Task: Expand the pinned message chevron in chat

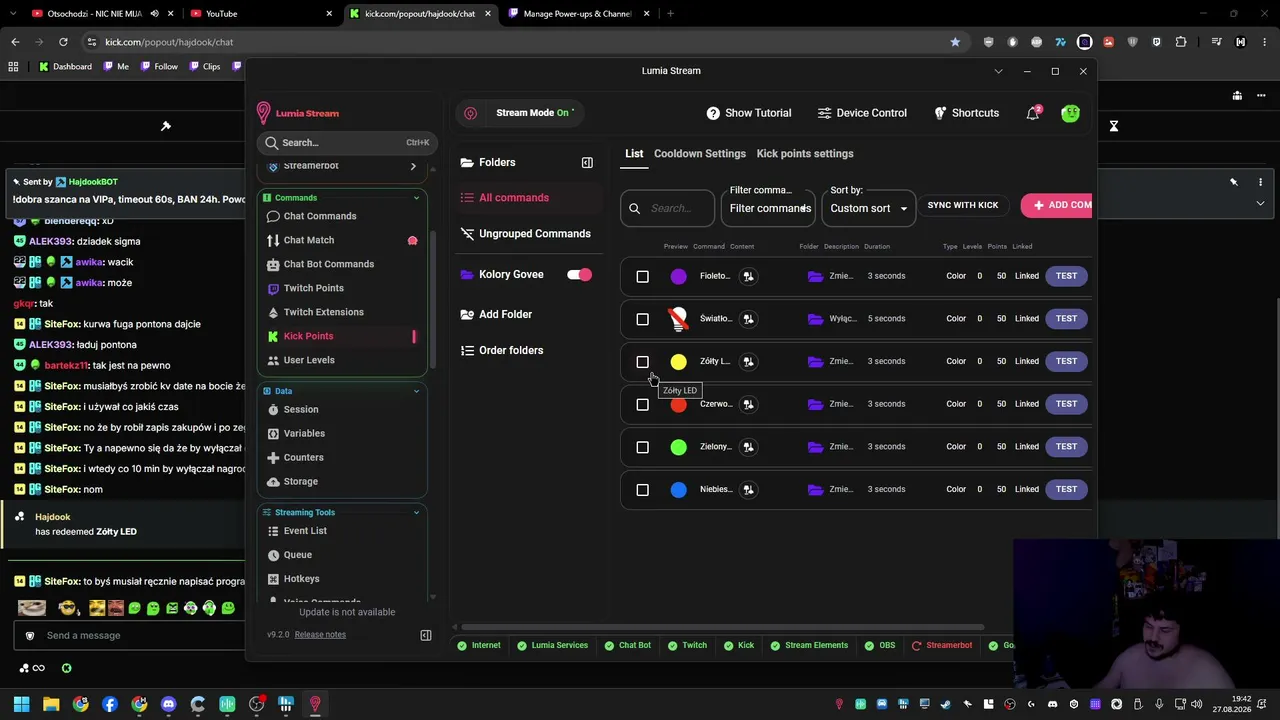Action: (x=1260, y=203)
